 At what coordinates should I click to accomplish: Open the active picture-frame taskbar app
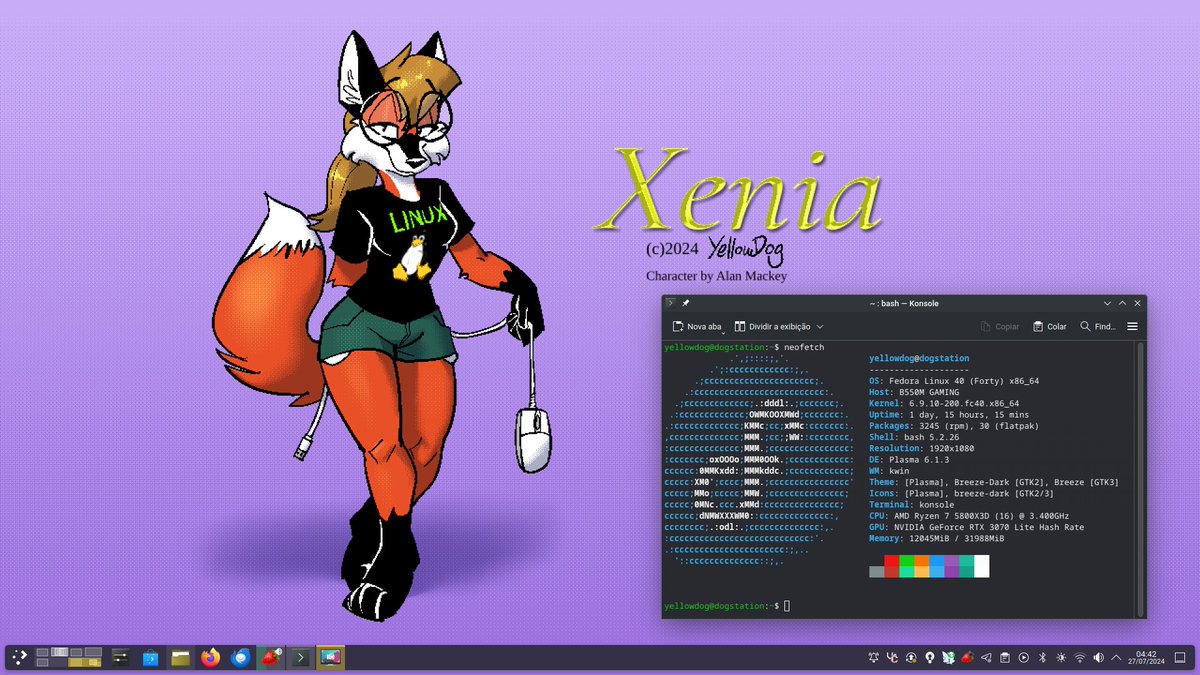tap(330, 657)
